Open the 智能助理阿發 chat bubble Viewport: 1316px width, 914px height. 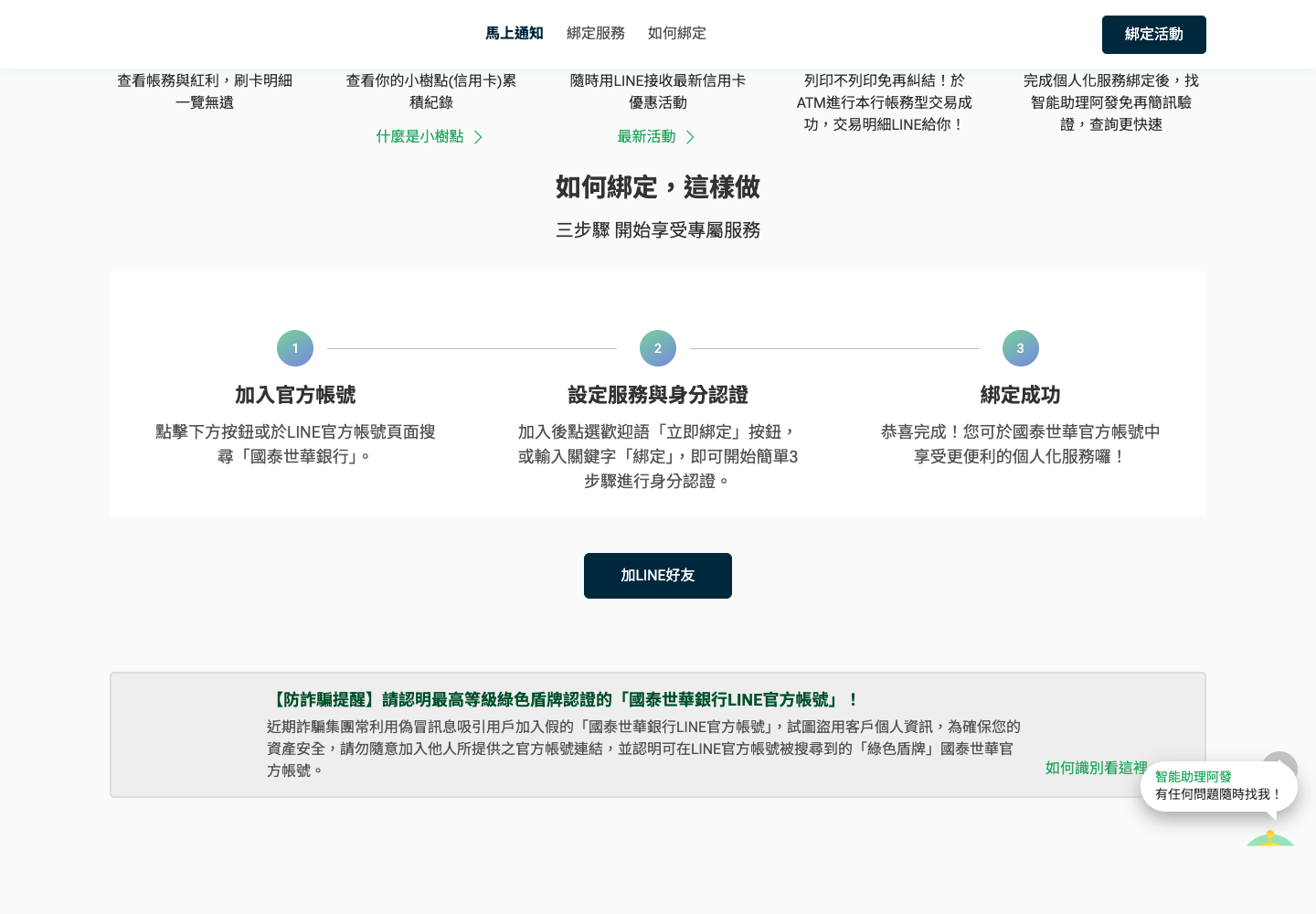click(x=1218, y=786)
